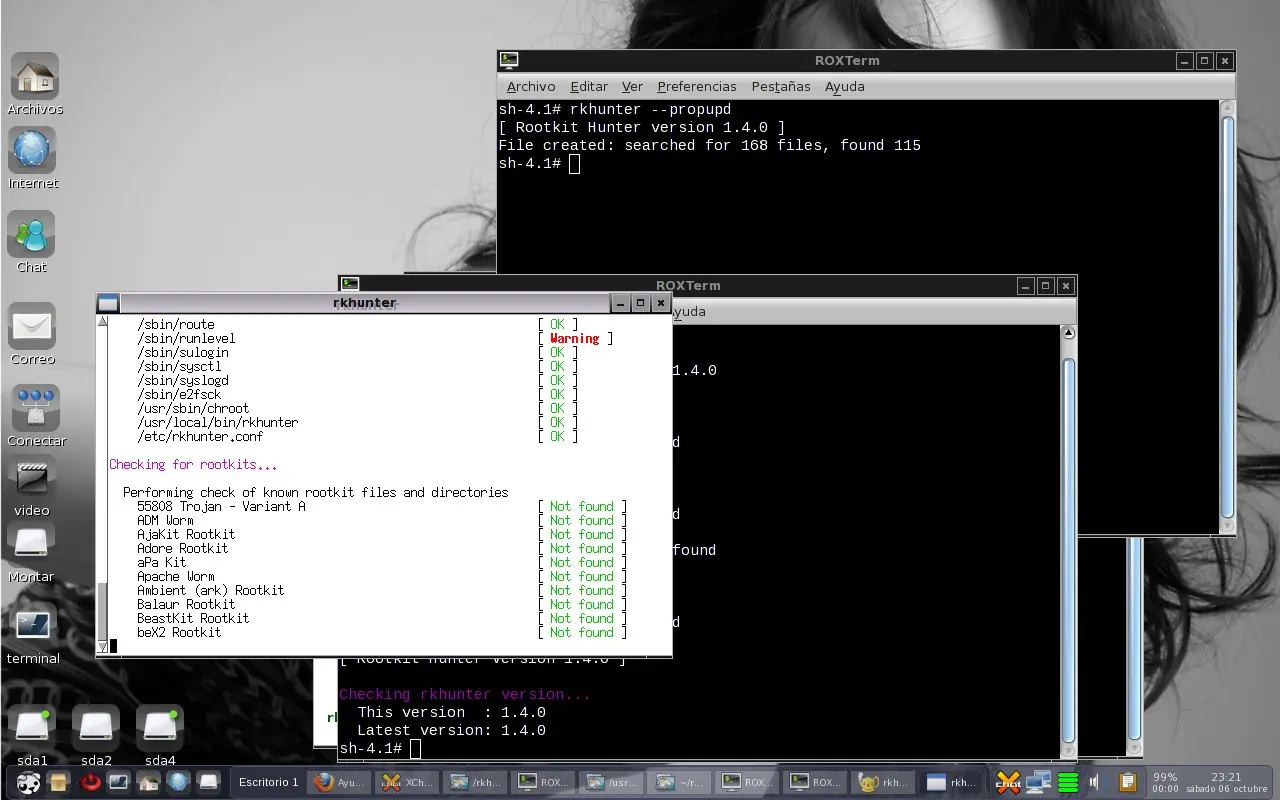Open Ver menu in top ROXTerm
The height and width of the screenshot is (800, 1280).
pyautogui.click(x=632, y=87)
